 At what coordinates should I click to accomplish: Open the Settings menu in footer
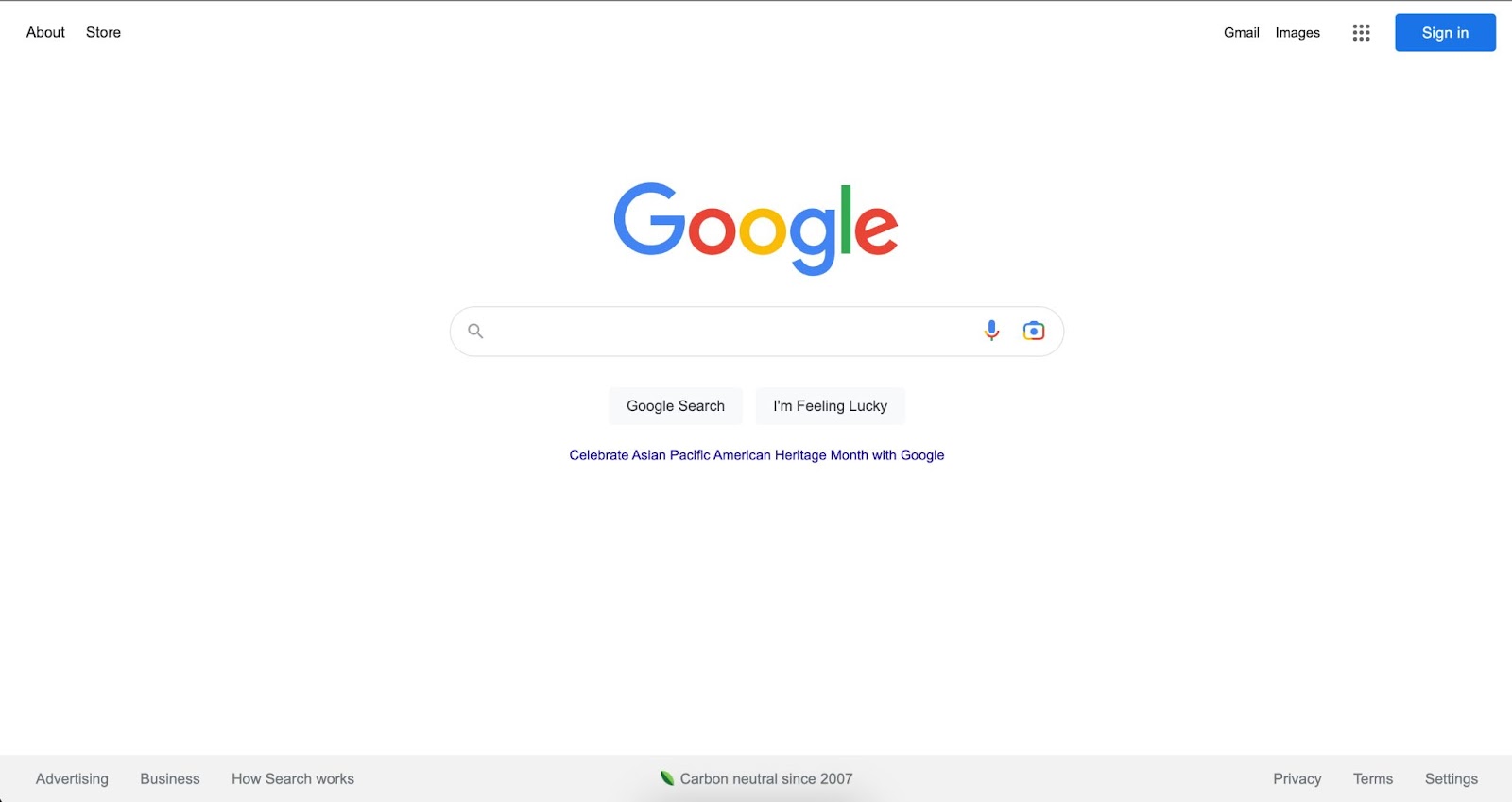(1452, 779)
